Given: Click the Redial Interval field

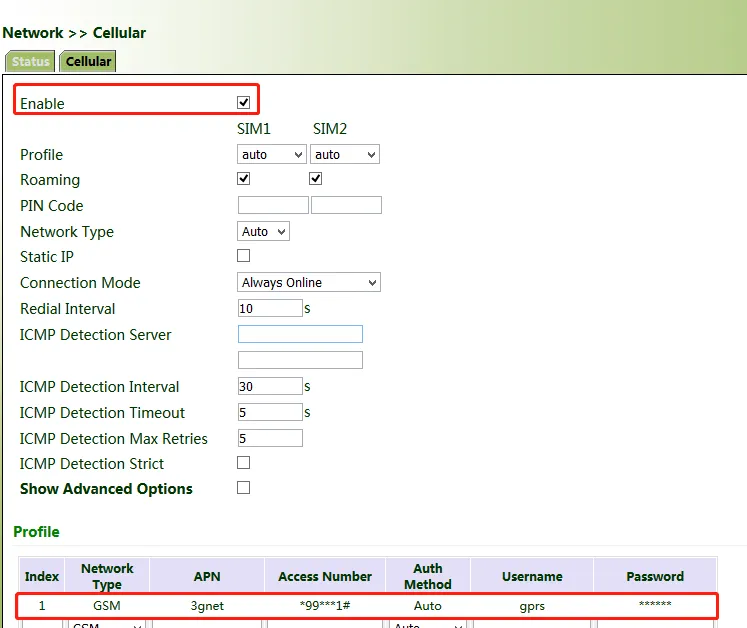Looking at the screenshot, I should pyautogui.click(x=270, y=308).
